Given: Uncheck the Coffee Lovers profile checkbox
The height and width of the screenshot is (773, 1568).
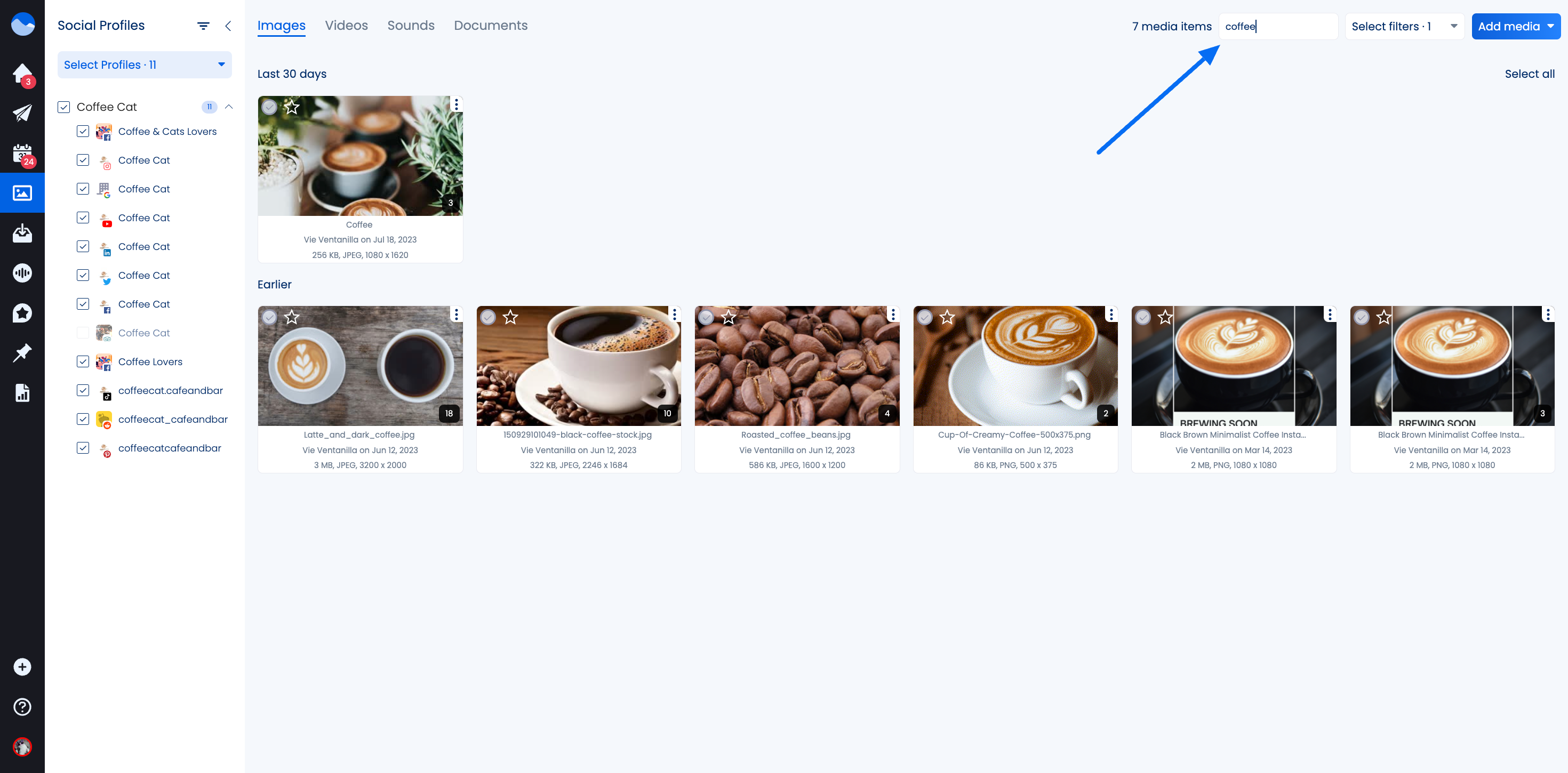Looking at the screenshot, I should [x=83, y=361].
